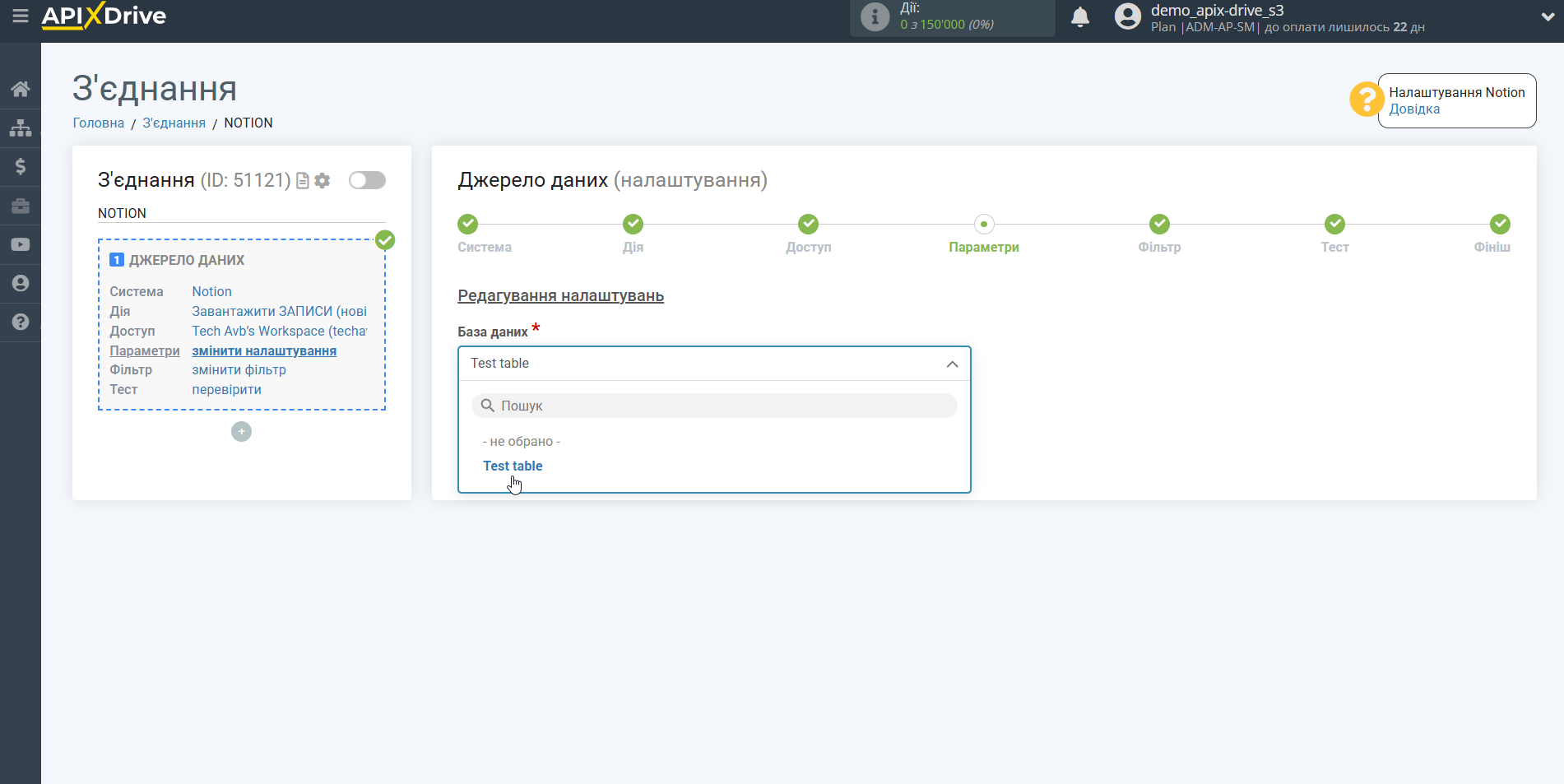Open the connections sitemap sidebar icon
Image resolution: width=1564 pixels, height=784 pixels.
click(x=21, y=128)
